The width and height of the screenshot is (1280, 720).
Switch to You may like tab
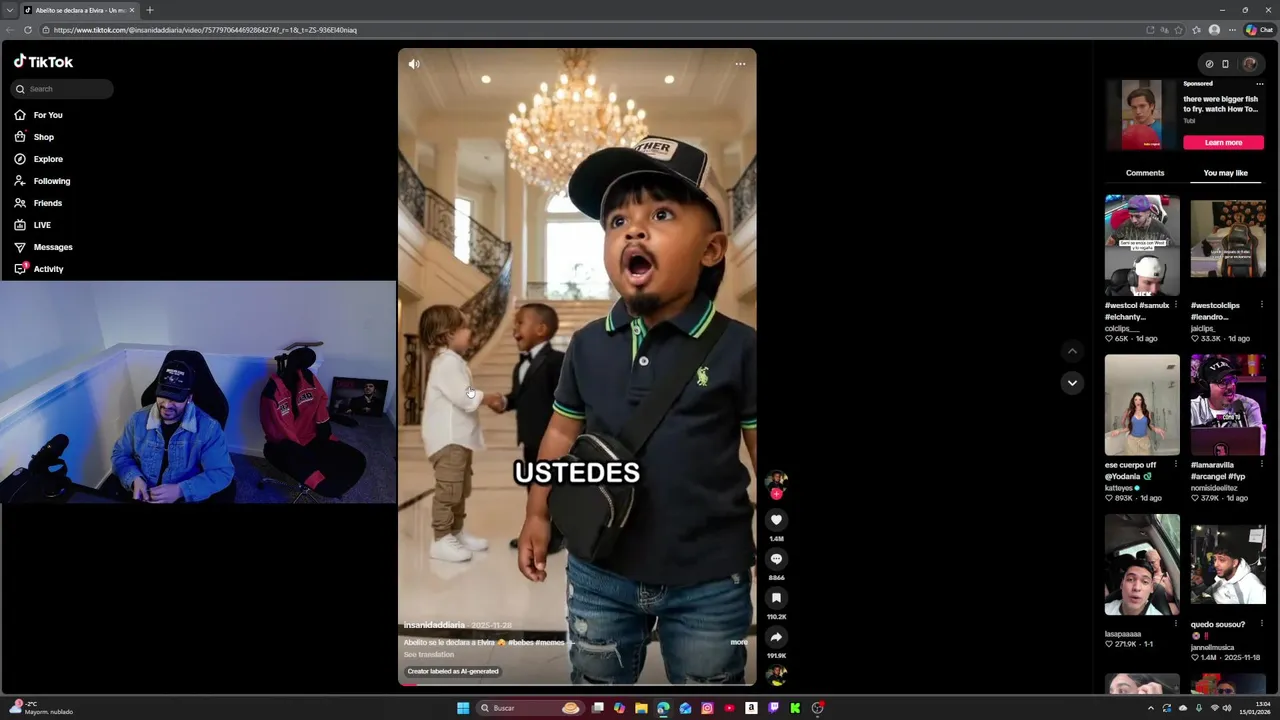pos(1225,173)
